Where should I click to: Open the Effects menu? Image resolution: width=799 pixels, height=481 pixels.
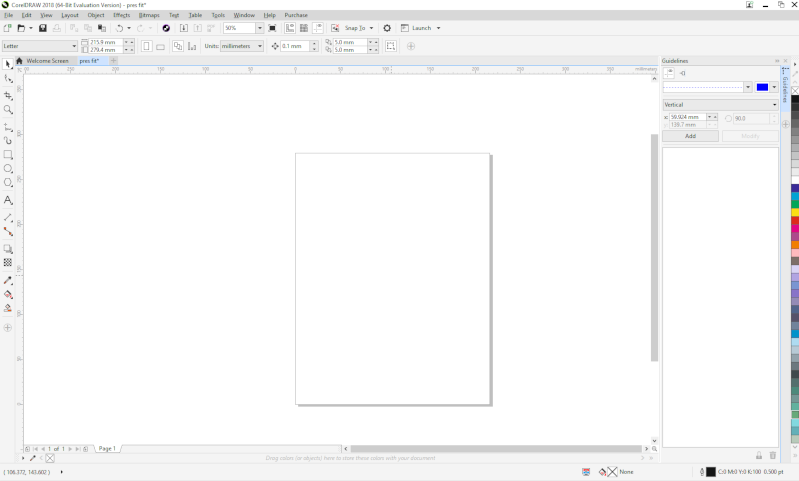[121, 15]
